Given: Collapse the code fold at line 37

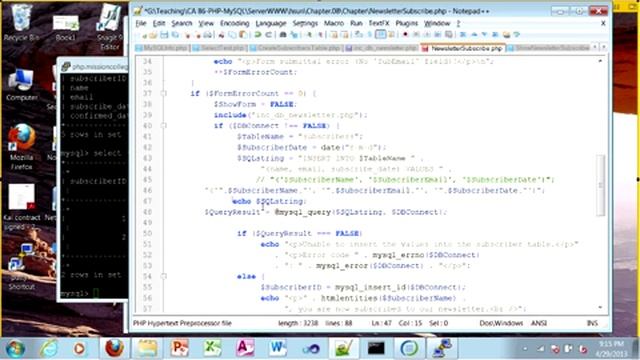Looking at the screenshot, I should click(x=164, y=93).
